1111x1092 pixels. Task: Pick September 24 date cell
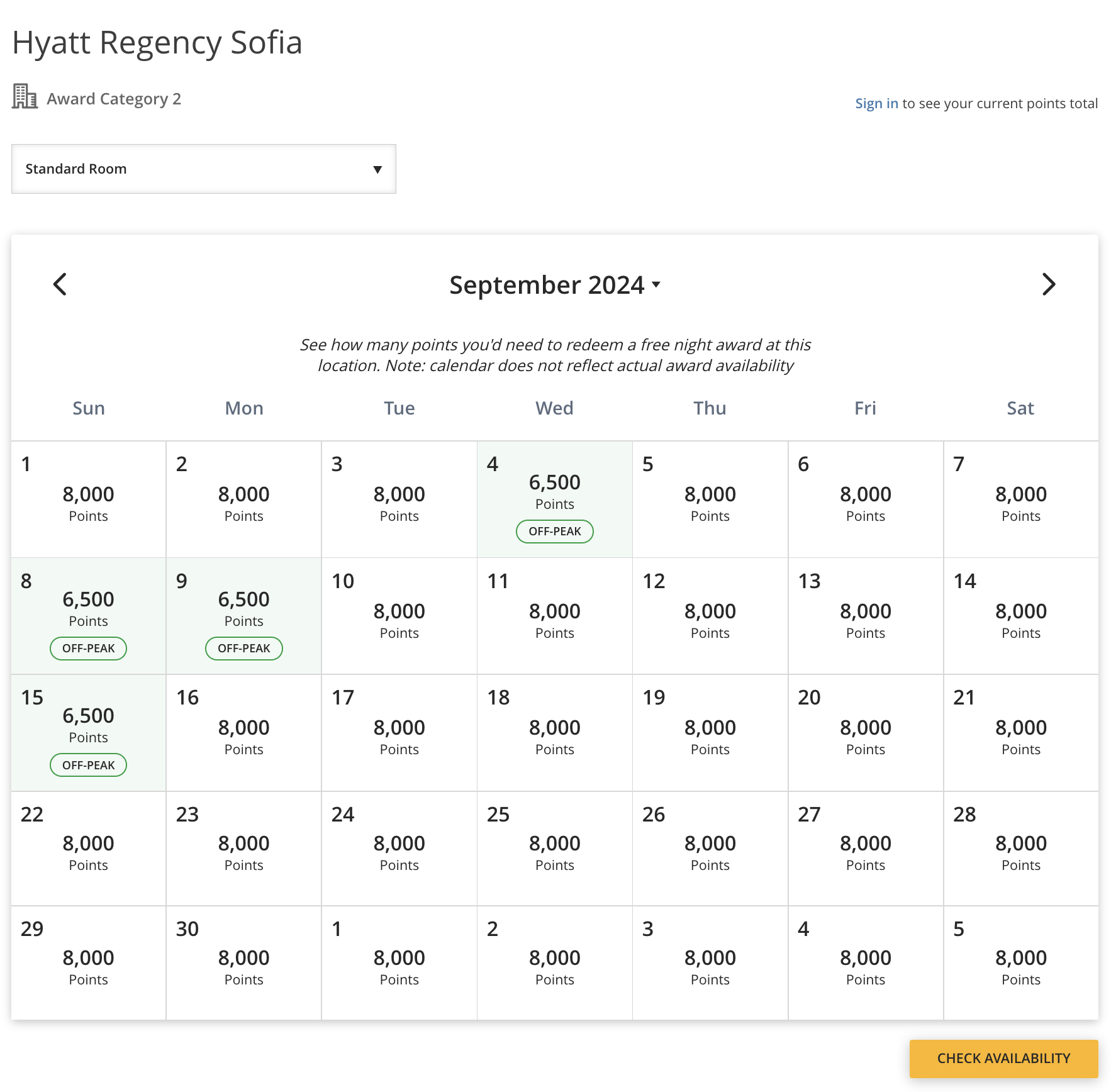click(x=399, y=849)
